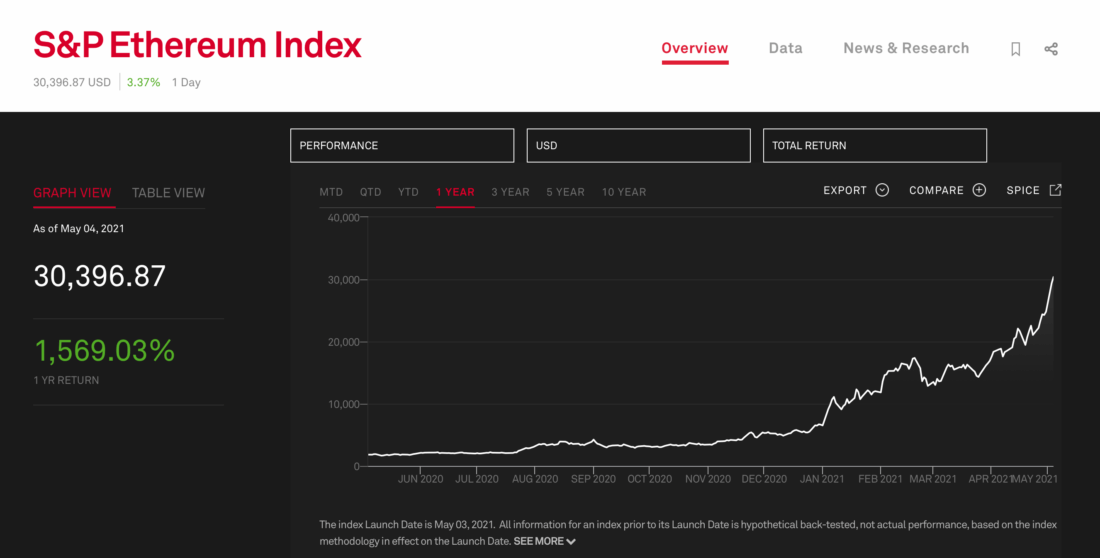Click the large 30,396.87 index value
This screenshot has height=558, width=1100.
[100, 277]
